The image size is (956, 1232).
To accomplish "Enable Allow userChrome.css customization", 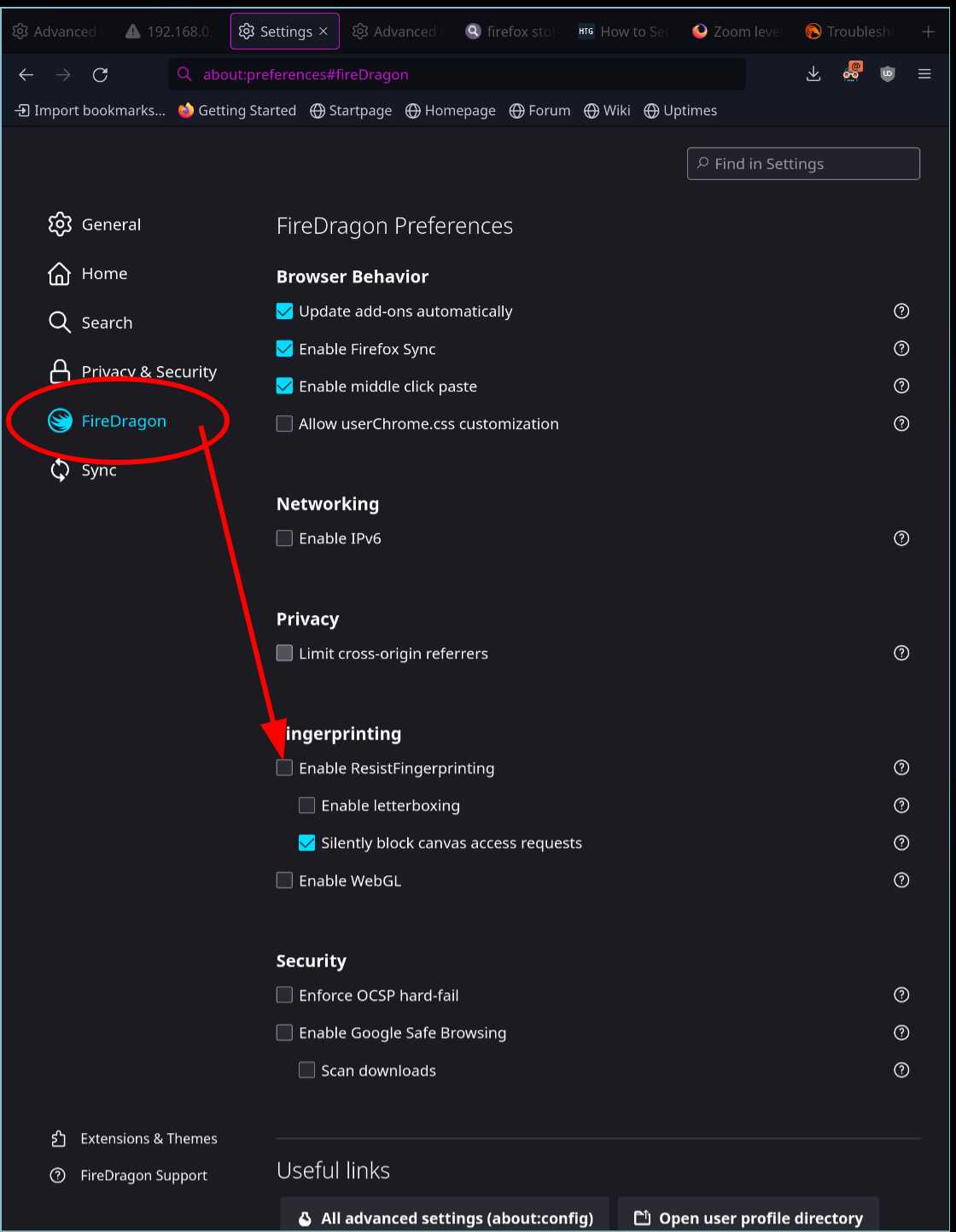I will pos(285,424).
